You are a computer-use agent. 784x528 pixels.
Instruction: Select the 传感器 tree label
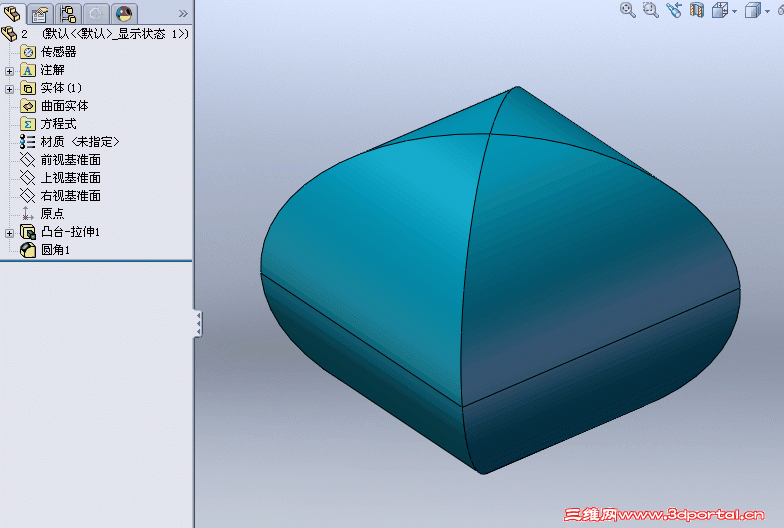(x=58, y=52)
